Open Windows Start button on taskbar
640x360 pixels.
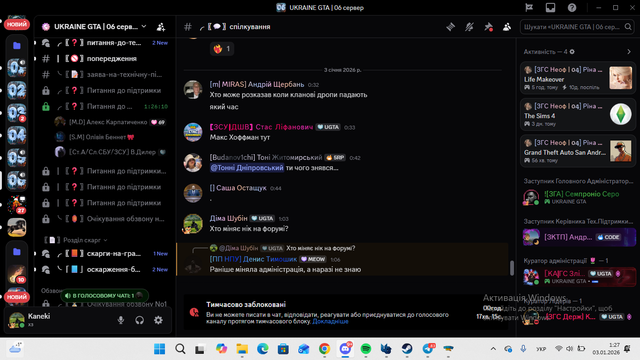[160, 349]
